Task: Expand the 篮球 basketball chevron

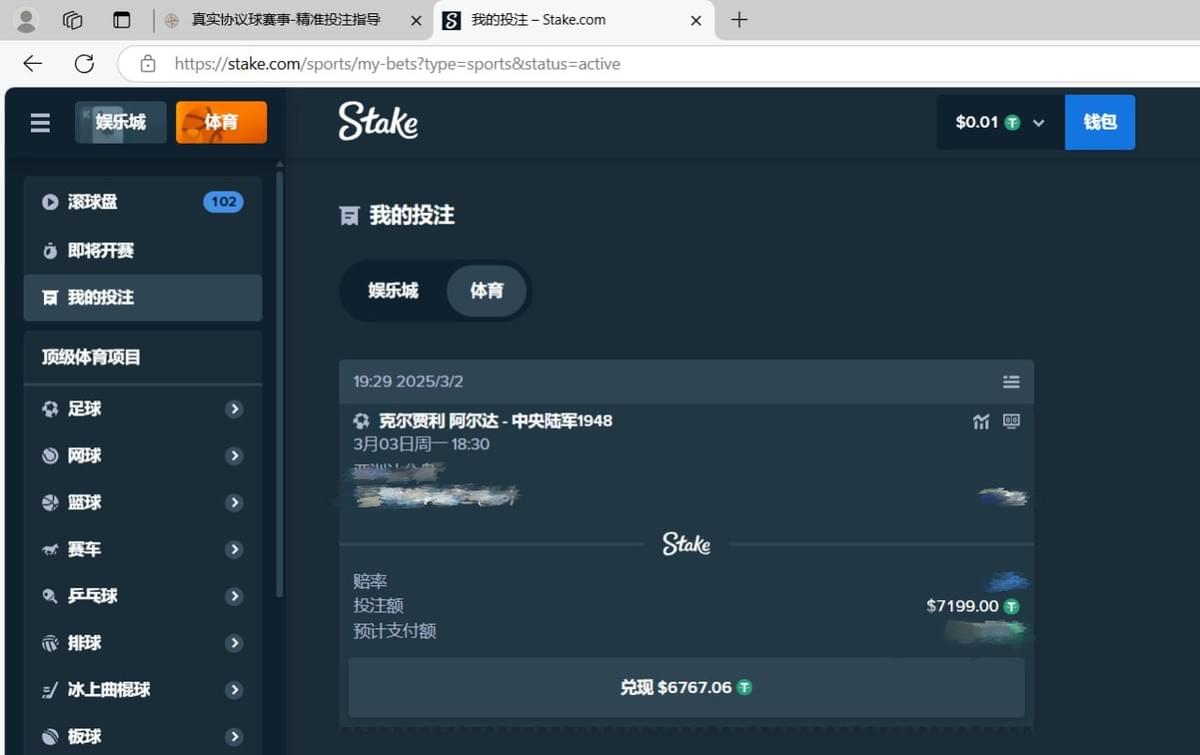Action: (x=234, y=503)
